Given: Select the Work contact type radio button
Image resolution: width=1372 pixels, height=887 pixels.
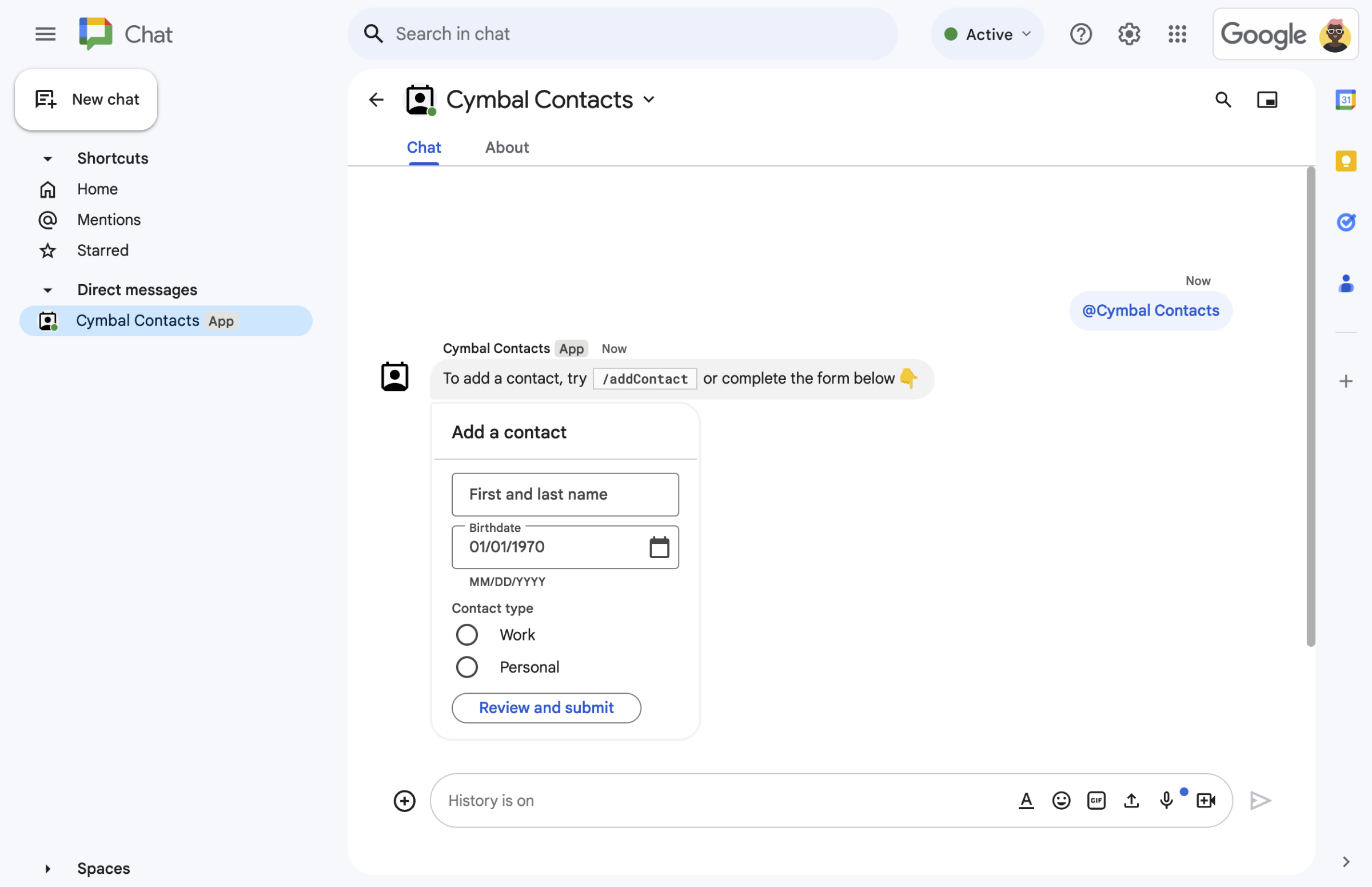Looking at the screenshot, I should (x=465, y=633).
